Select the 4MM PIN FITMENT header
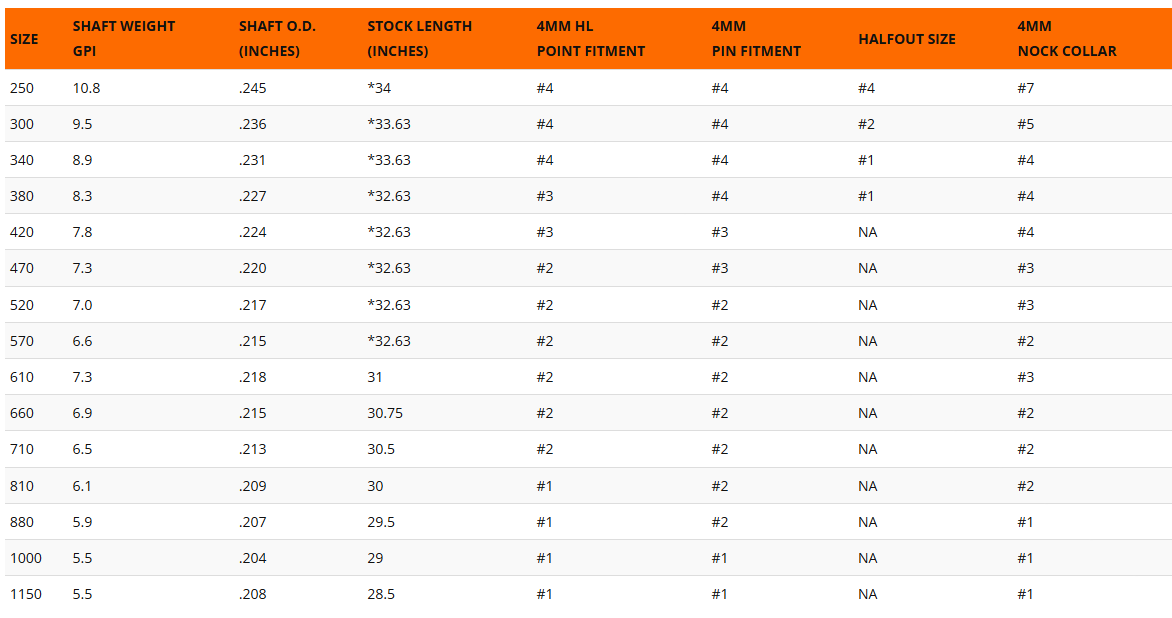Viewport: 1172px width, 618px height. point(756,39)
